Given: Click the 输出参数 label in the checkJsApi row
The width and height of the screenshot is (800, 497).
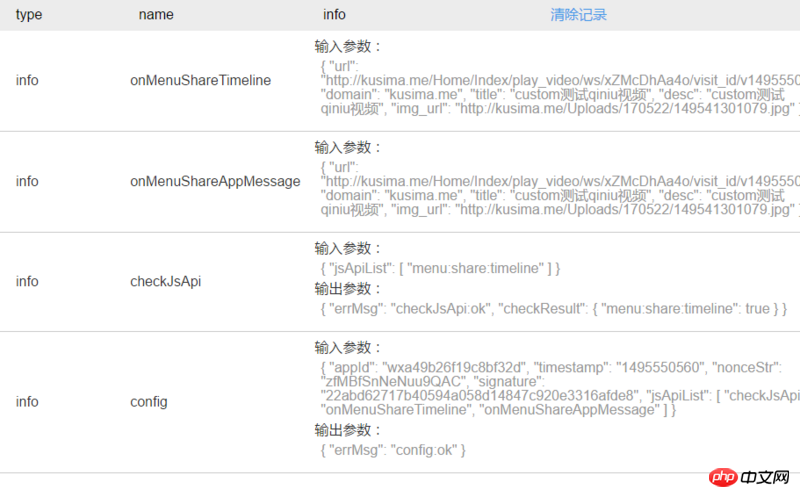Looking at the screenshot, I should [x=348, y=288].
